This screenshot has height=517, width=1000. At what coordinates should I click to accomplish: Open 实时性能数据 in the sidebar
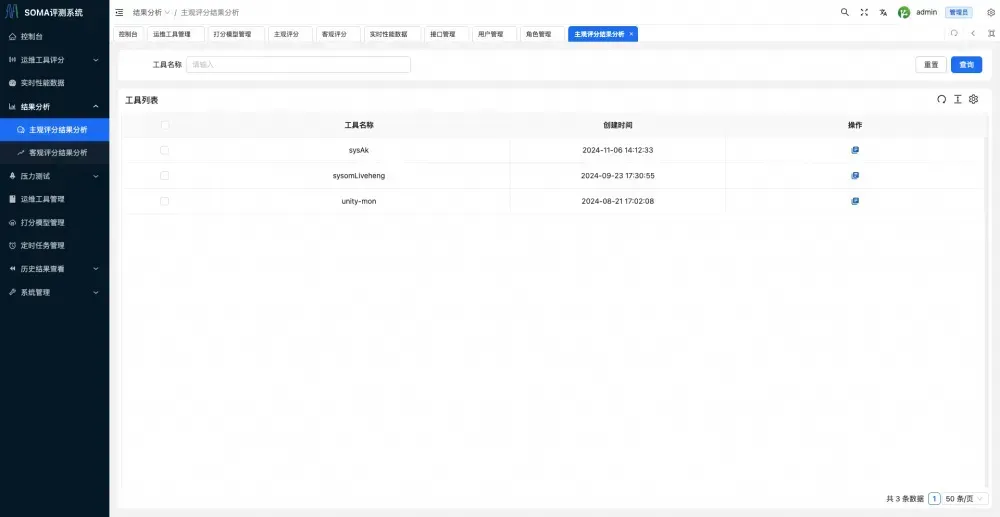(54, 83)
